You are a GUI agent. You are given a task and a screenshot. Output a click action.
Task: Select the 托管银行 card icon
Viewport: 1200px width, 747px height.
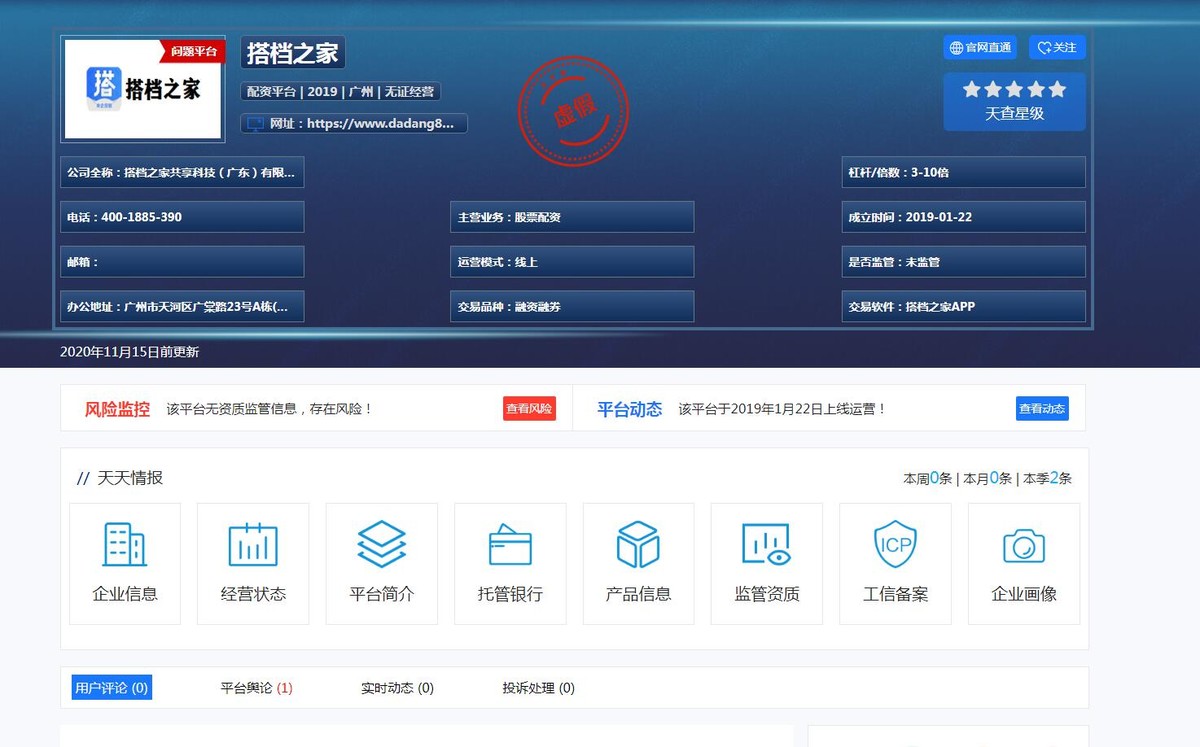(510, 546)
